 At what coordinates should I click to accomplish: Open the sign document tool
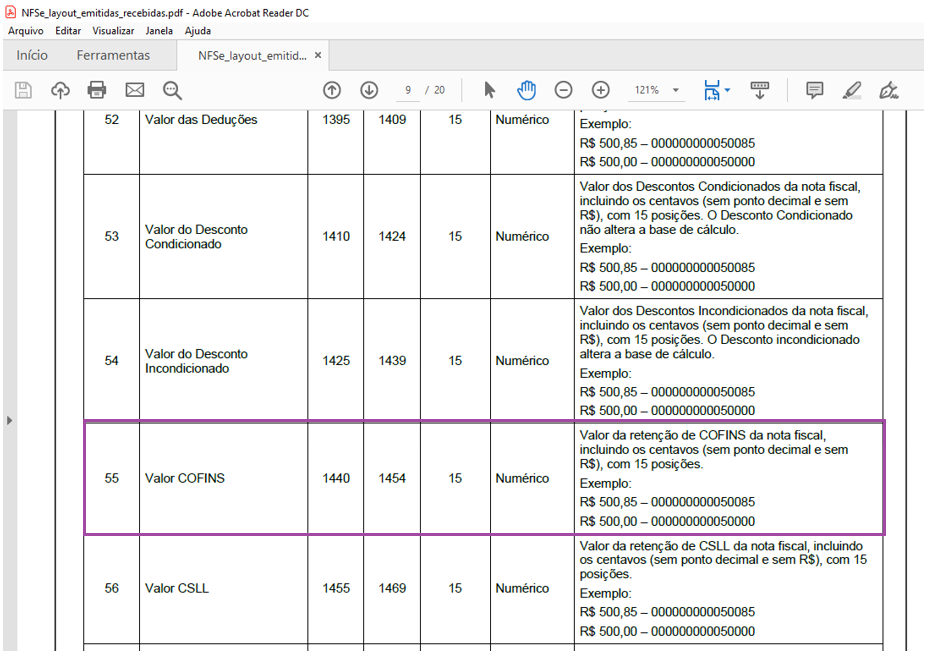pyautogui.click(x=889, y=90)
